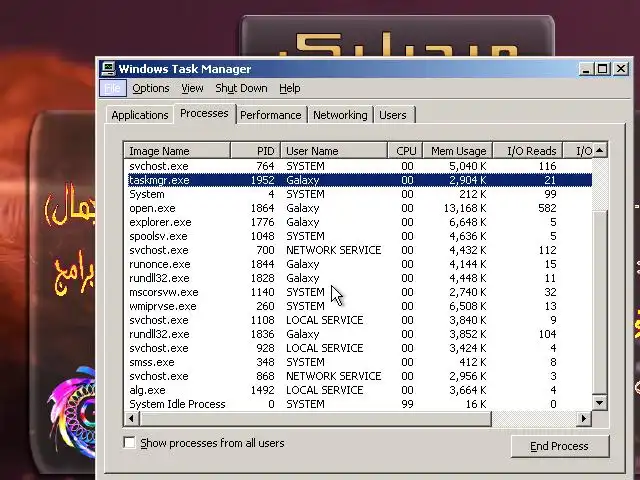Click the horizontal scrollbar thumb

315,419
